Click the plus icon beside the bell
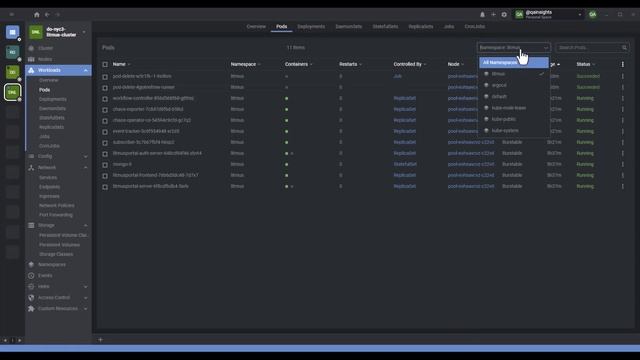640x360 pixels. (x=493, y=15)
